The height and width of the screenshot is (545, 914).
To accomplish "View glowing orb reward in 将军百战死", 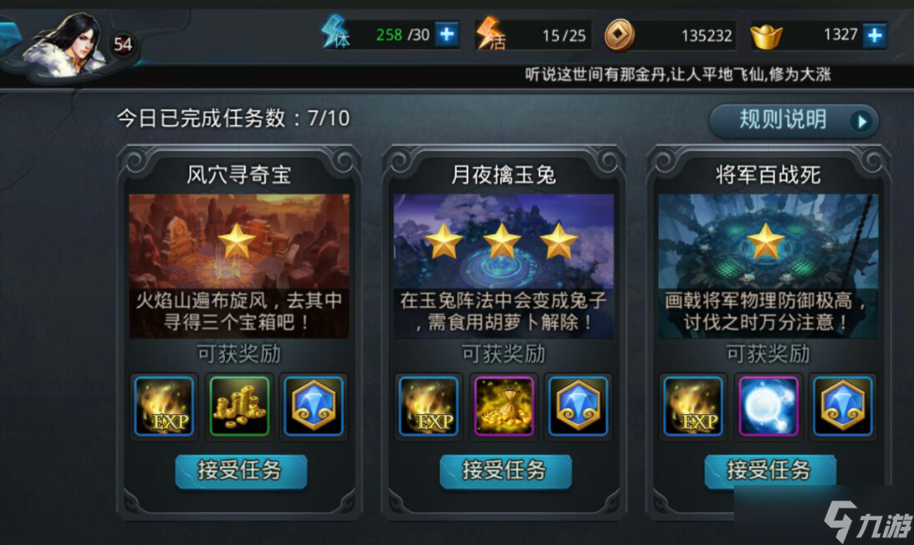I will (x=768, y=406).
